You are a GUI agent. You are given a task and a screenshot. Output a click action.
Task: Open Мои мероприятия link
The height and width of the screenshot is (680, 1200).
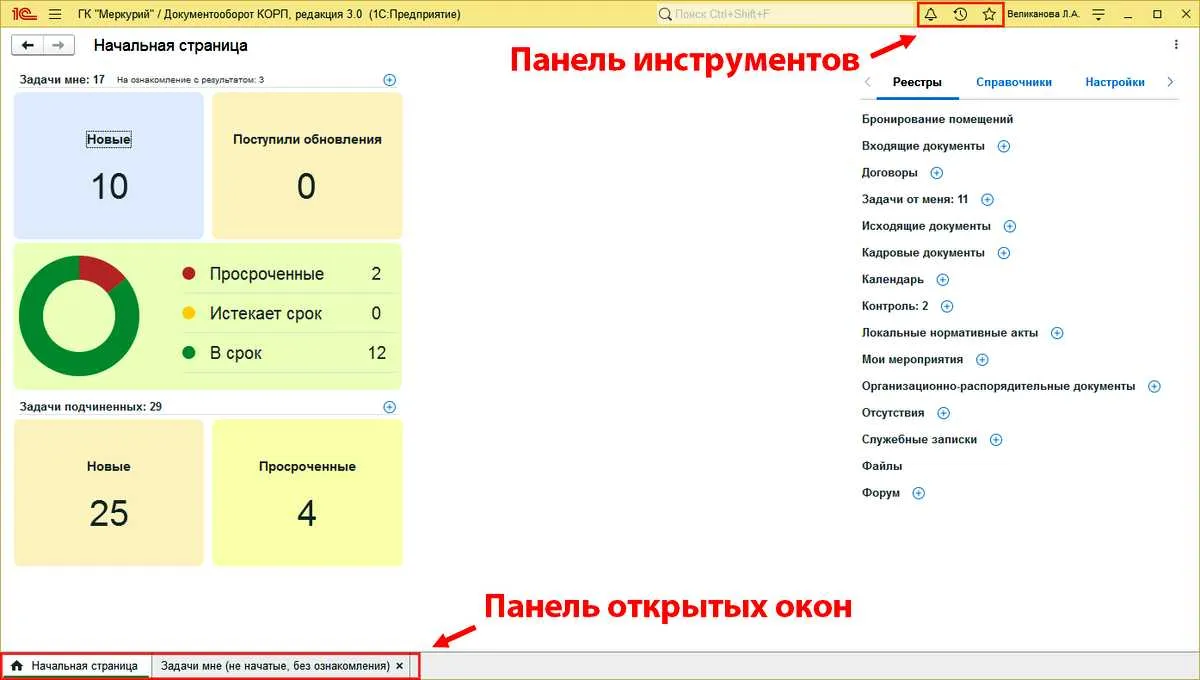tap(912, 360)
